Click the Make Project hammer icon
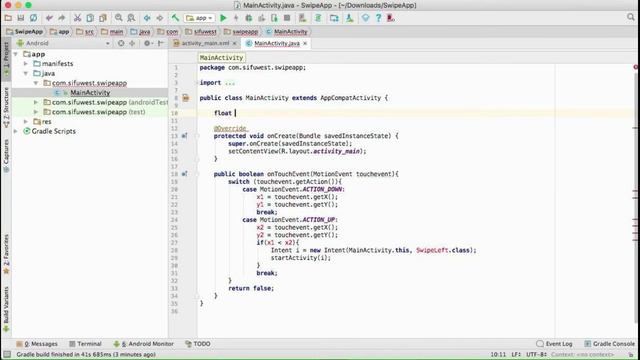This screenshot has height=360, width=640. pos(175,18)
